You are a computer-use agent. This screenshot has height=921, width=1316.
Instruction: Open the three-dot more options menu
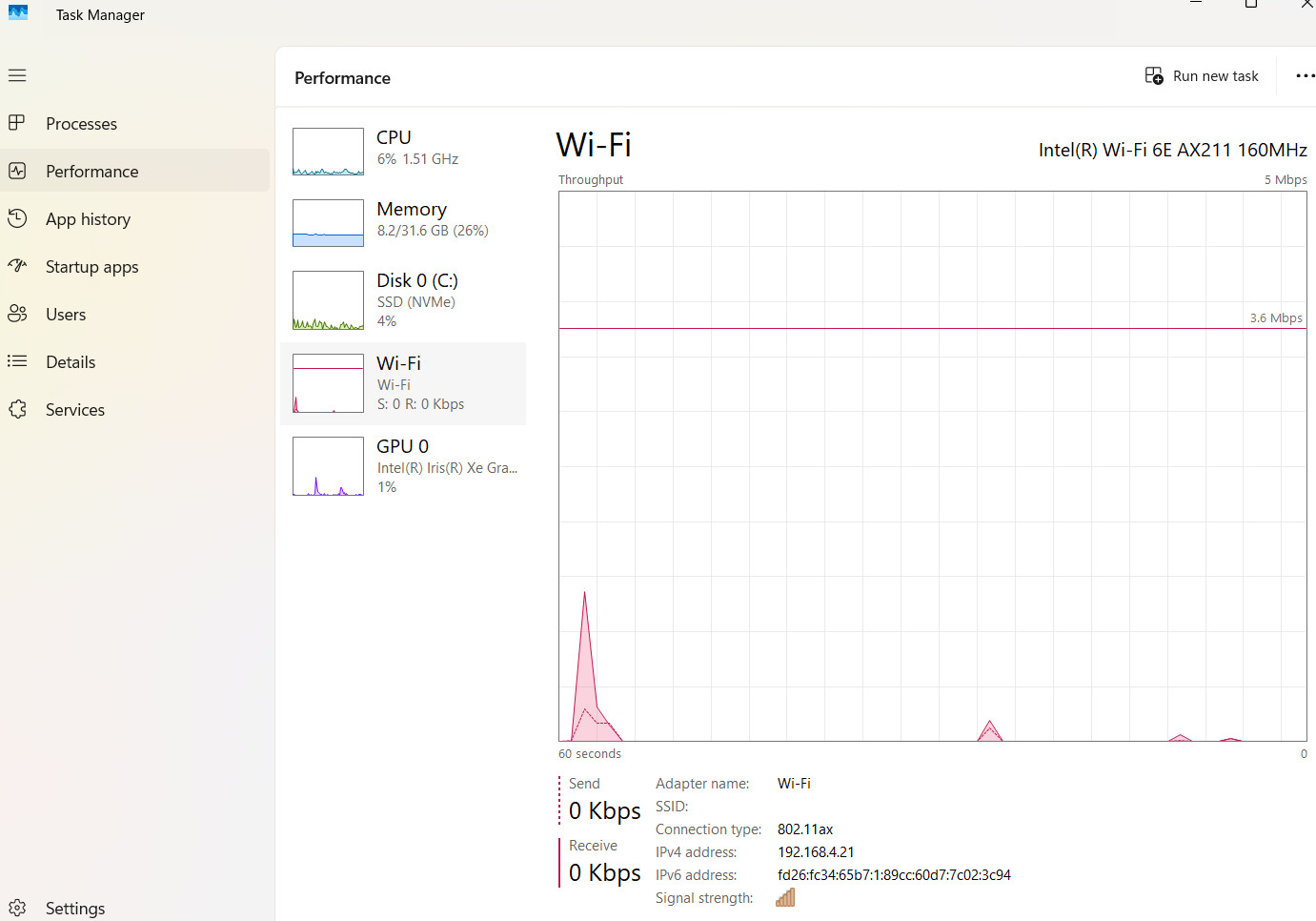[1305, 76]
